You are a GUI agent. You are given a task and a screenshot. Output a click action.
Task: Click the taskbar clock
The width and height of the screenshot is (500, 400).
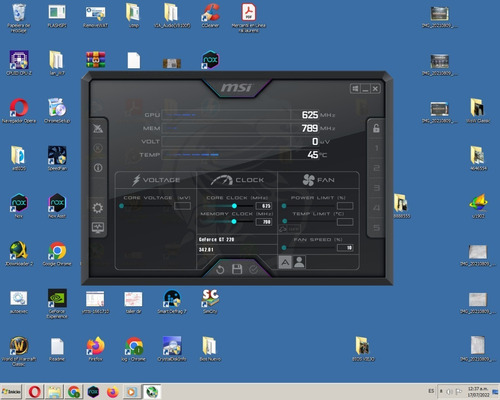coord(479,392)
